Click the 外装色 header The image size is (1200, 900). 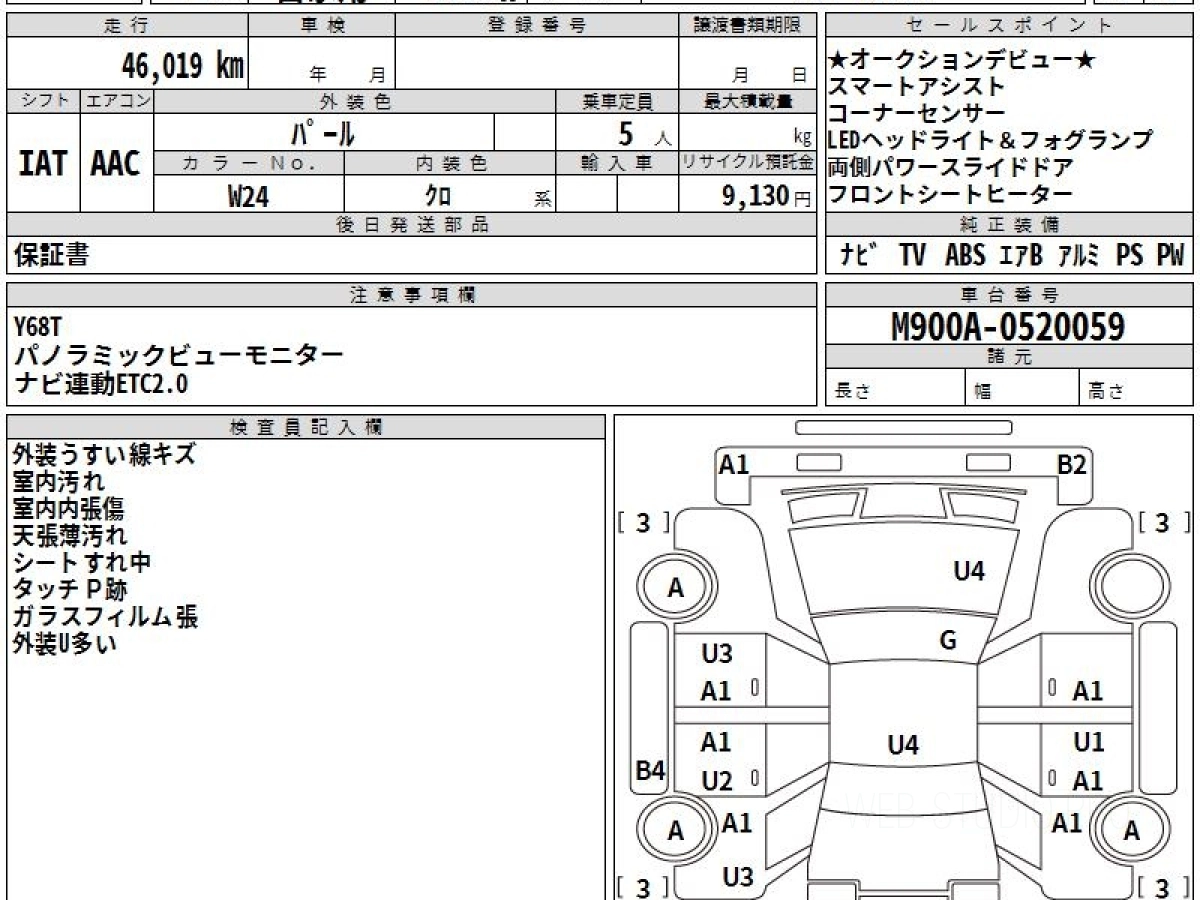point(355,101)
